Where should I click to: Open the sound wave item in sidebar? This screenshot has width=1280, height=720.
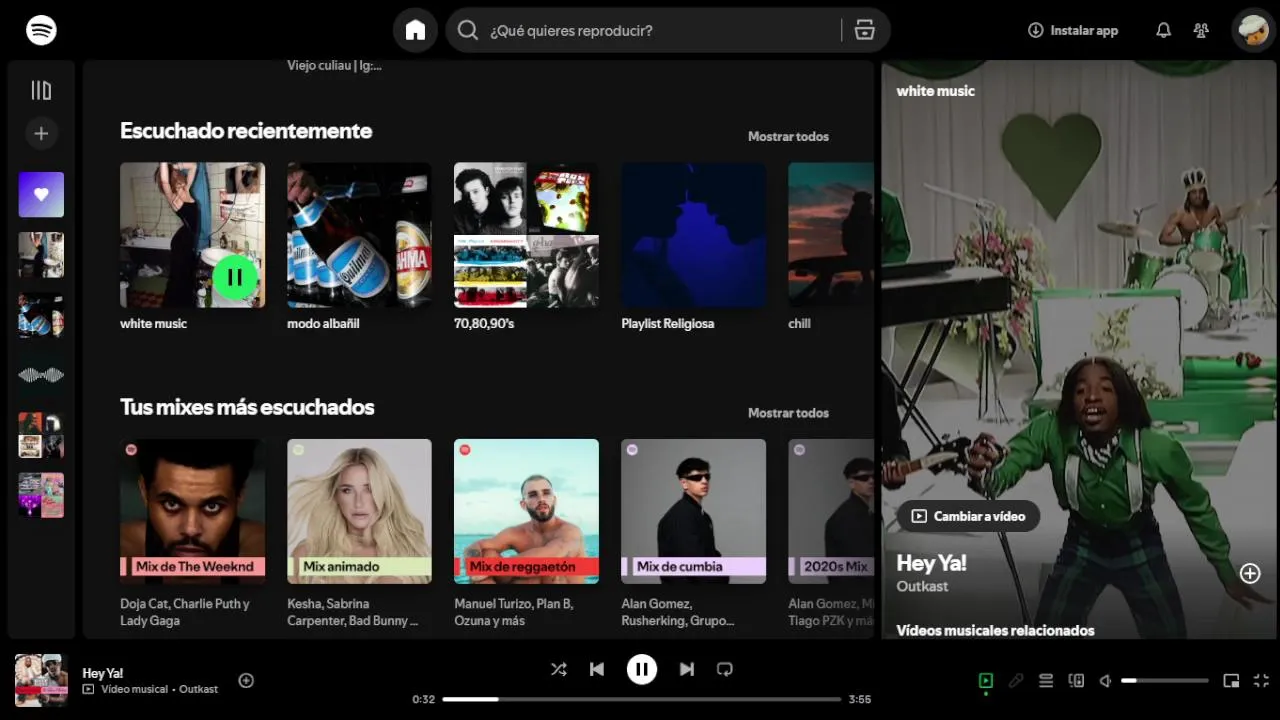pos(41,375)
